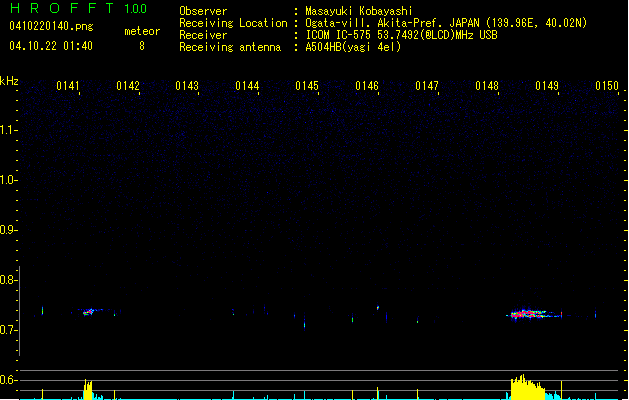Click the 0142 time marker
This screenshot has width=629, height=400.
point(128,86)
